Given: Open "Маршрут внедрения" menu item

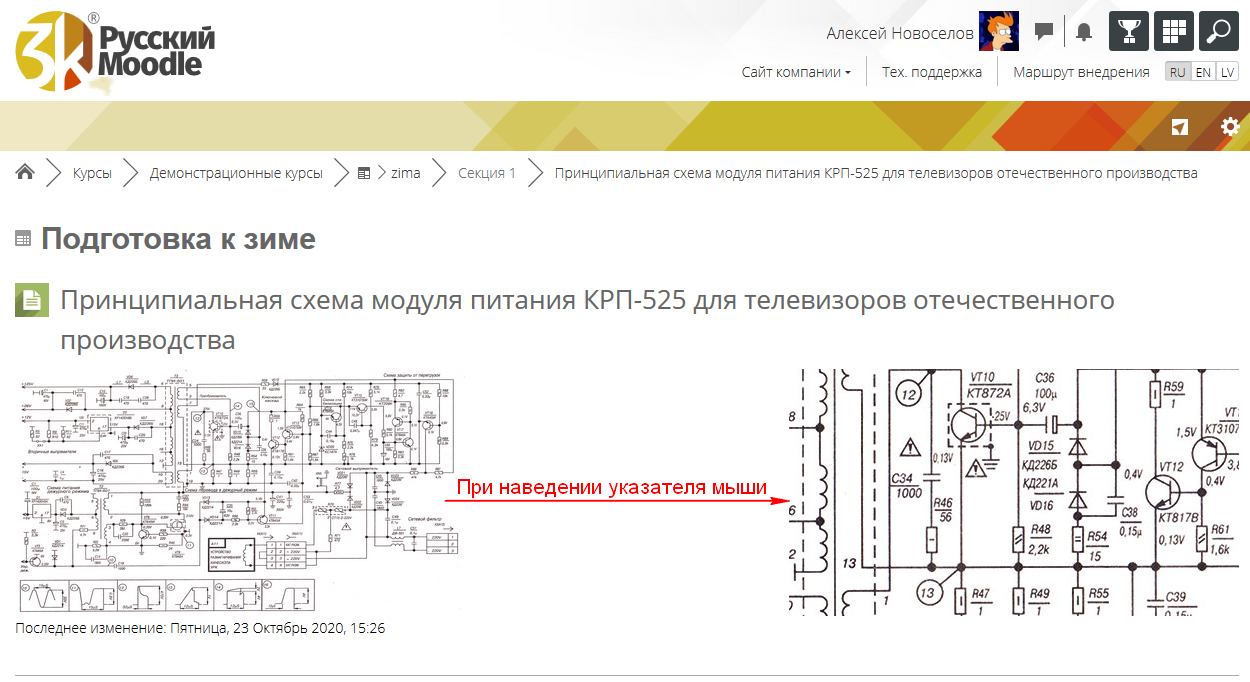Looking at the screenshot, I should 1081,72.
